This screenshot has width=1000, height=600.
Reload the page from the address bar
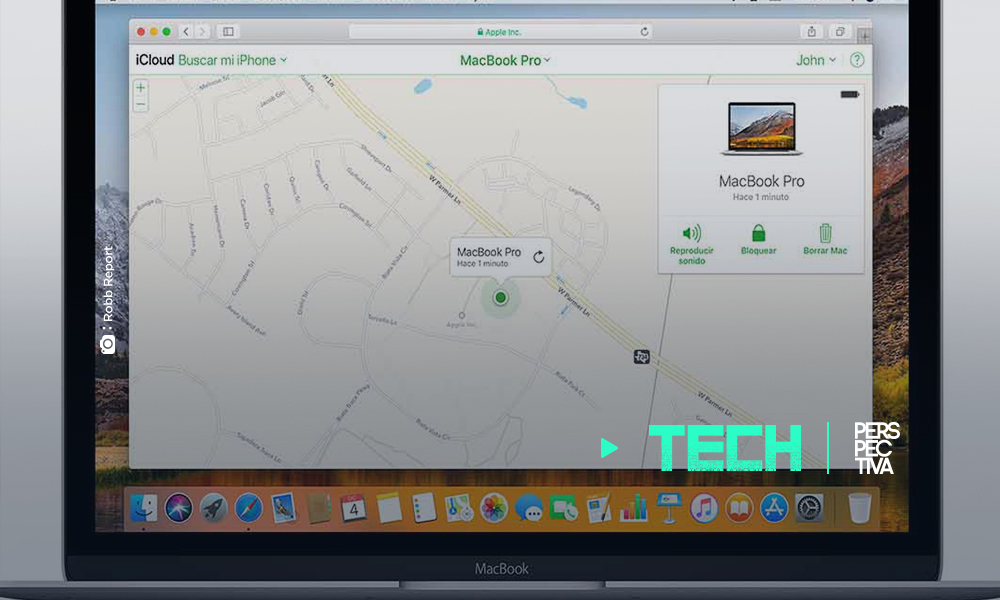[644, 31]
